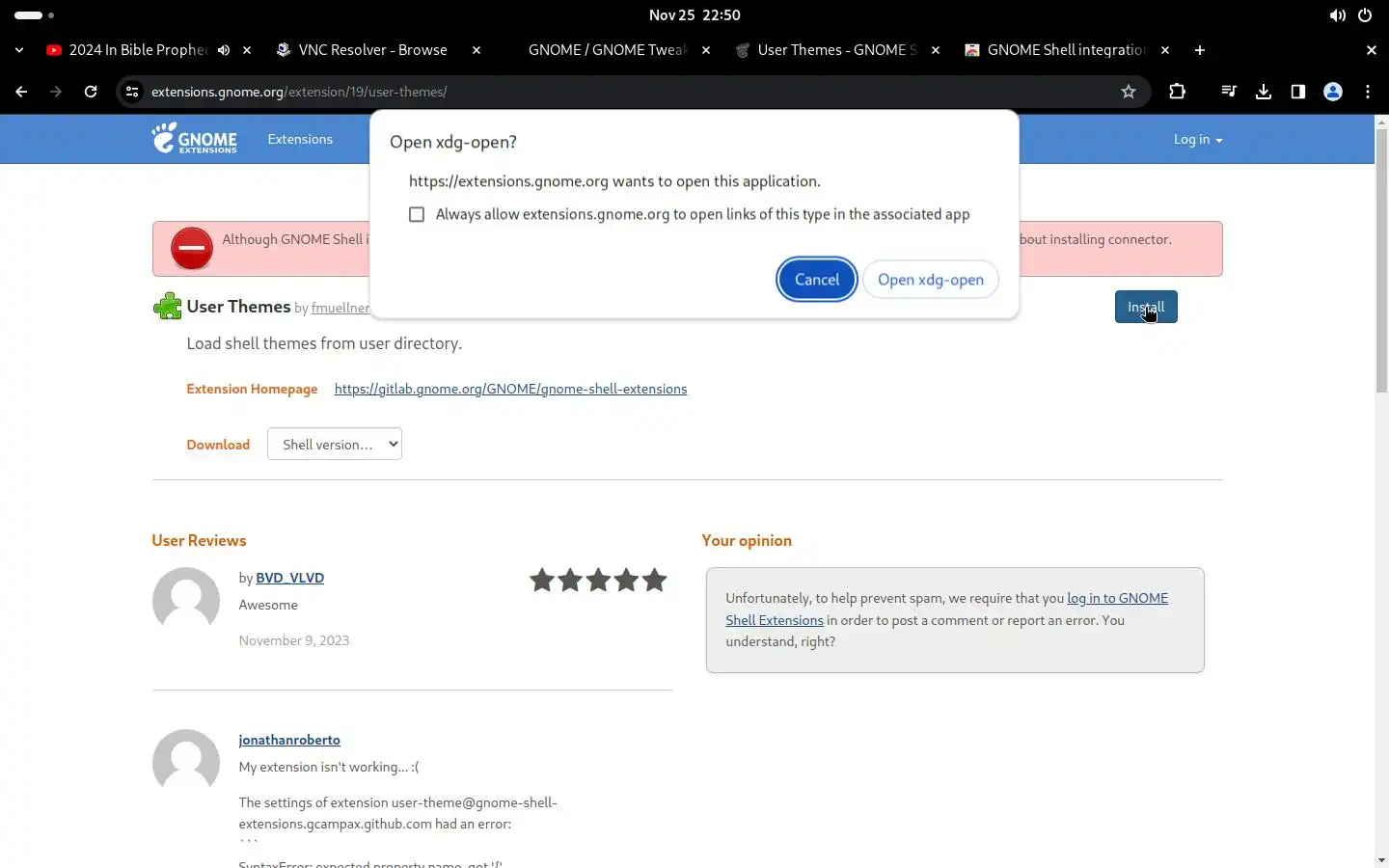Screen dimensions: 1389x868
Task: Close the GNOME Shell integration tab
Action: tap(1165, 50)
